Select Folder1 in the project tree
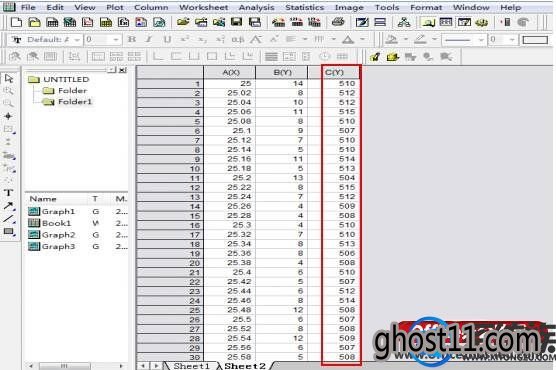556x370 pixels. [x=74, y=102]
